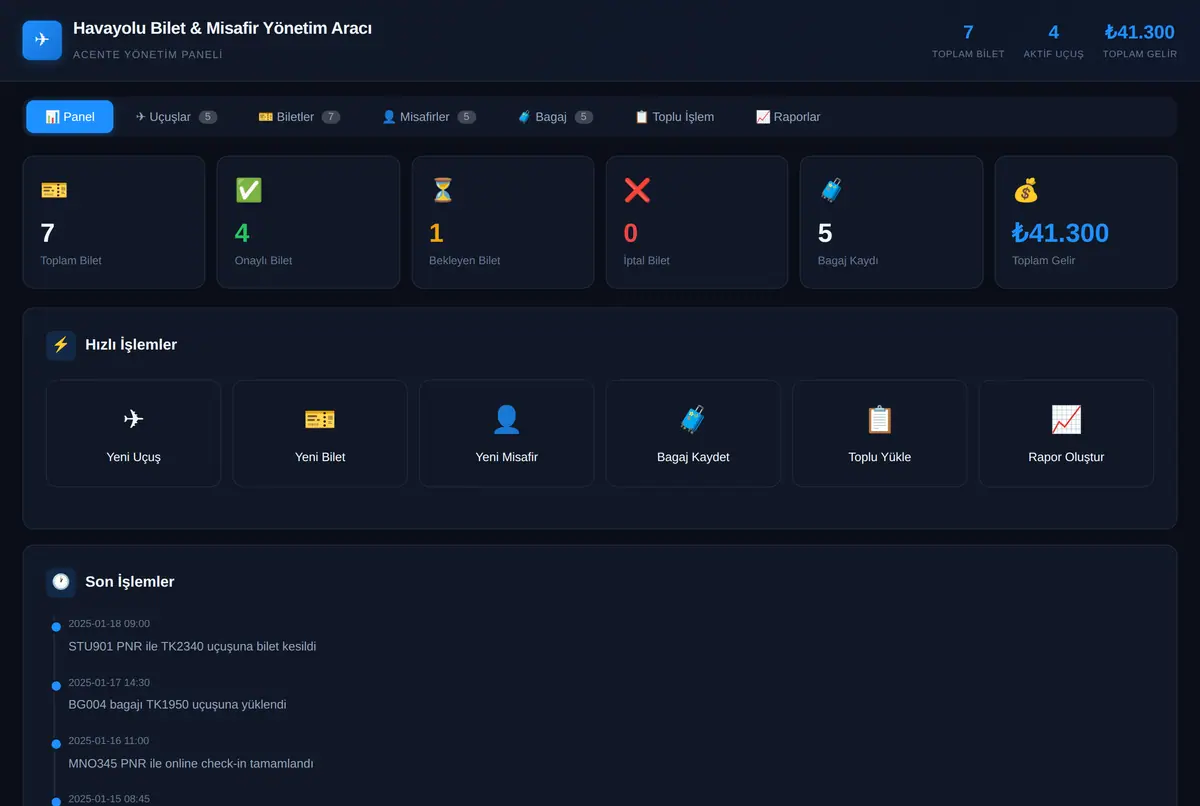Click the header AKTİF UÇUŞ count
This screenshot has height=806, width=1200.
pyautogui.click(x=1053, y=33)
